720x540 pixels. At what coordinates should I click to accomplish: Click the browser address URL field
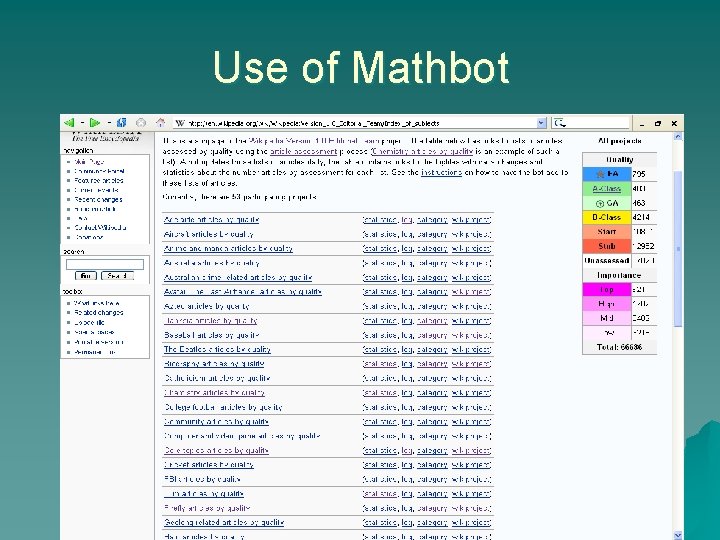click(x=360, y=123)
